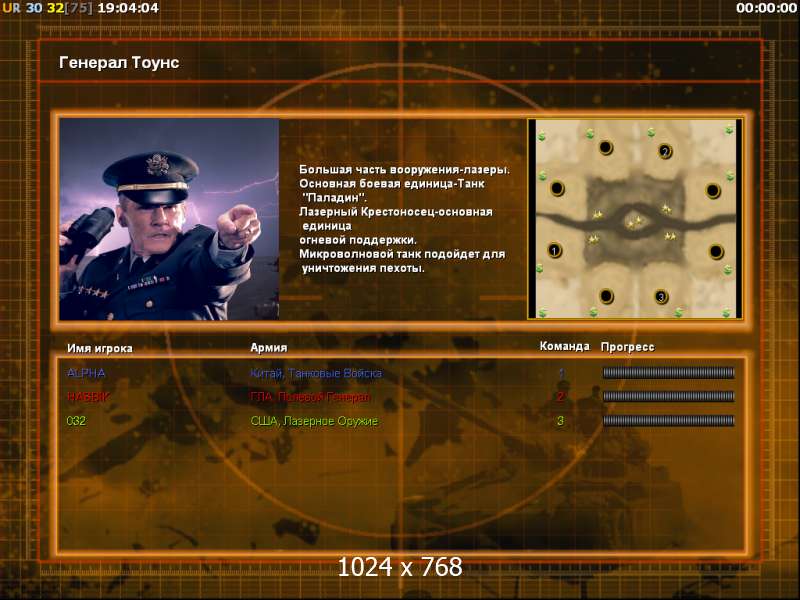This screenshot has width=800, height=600.
Task: Click start position 1 on the minimap
Action: (x=555, y=251)
